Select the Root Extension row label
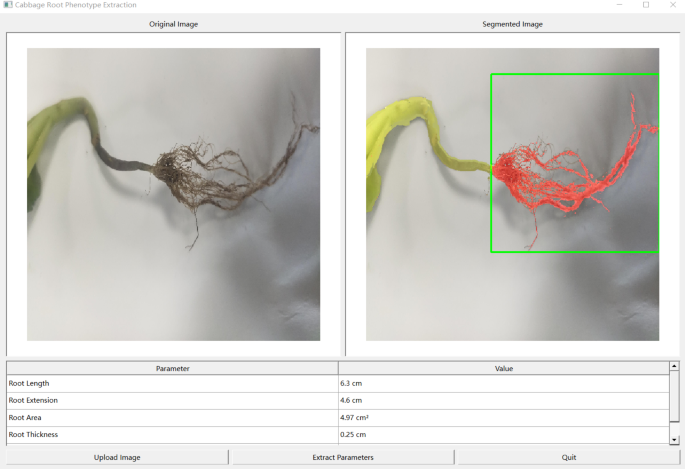The height and width of the screenshot is (469, 685). point(33,400)
